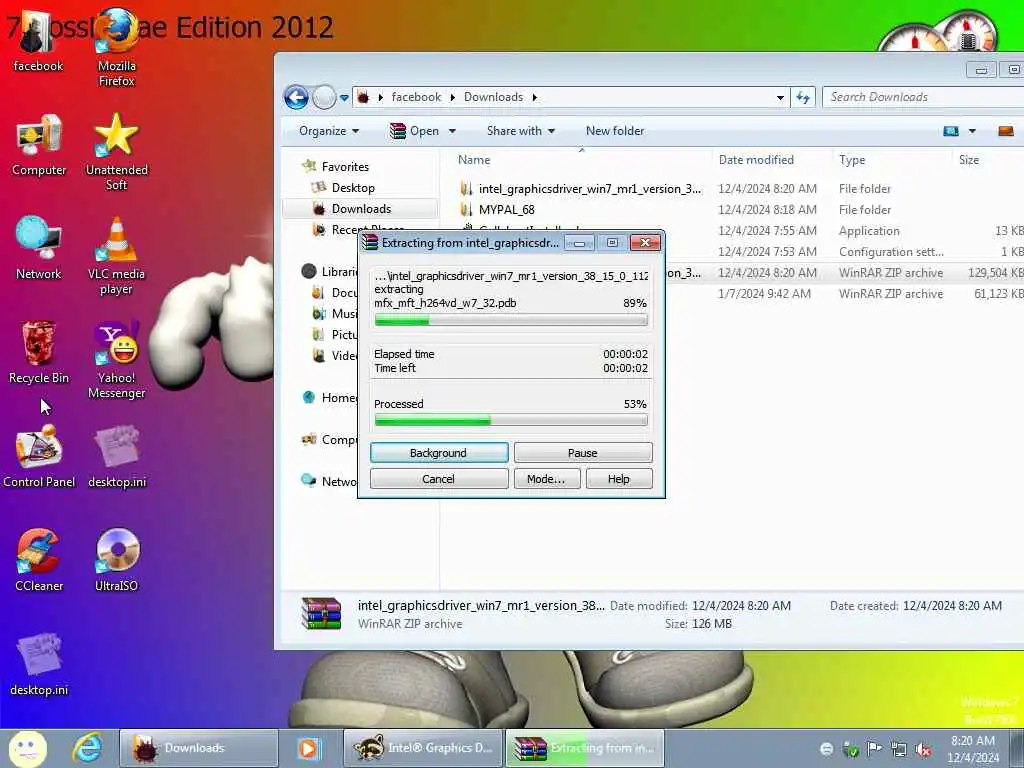Launch Mozilla Firefox from desktop
Image resolution: width=1024 pixels, height=768 pixels.
tap(117, 47)
